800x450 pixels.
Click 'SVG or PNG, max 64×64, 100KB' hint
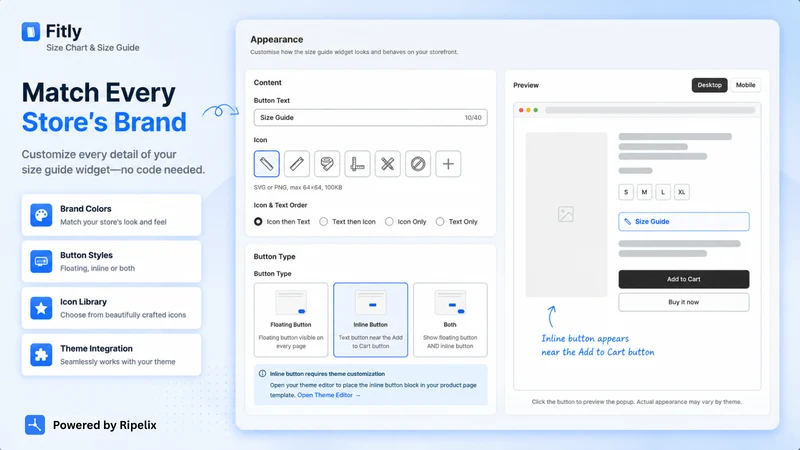click(298, 187)
